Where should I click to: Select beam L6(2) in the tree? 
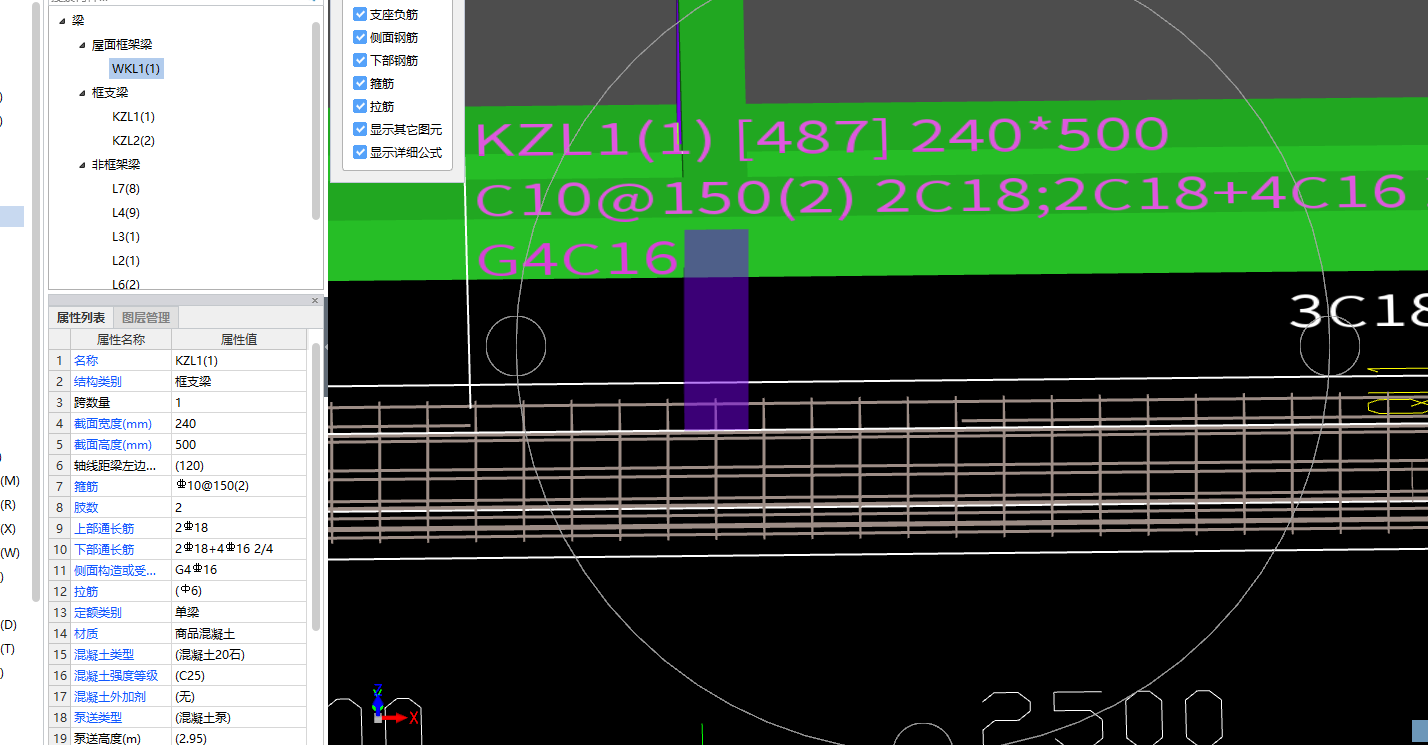pos(126,285)
